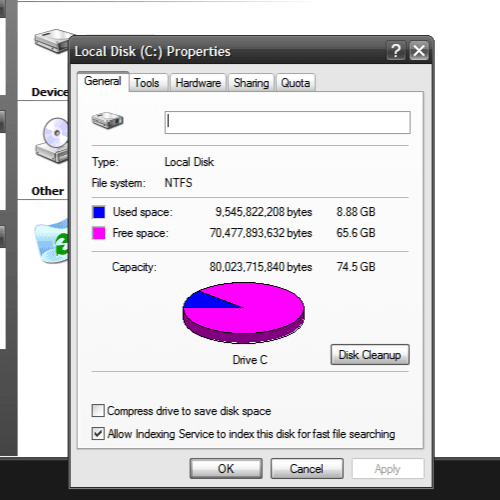The height and width of the screenshot is (500, 500).
Task: Go to the Sharing tab
Action: [251, 83]
